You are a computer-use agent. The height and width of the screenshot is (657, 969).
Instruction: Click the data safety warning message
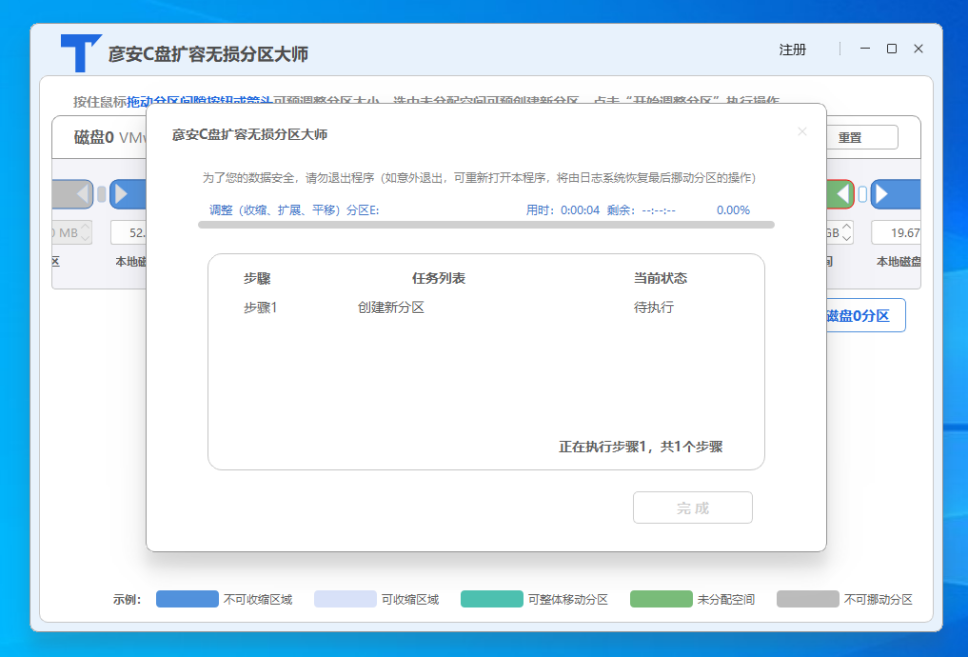coord(479,178)
